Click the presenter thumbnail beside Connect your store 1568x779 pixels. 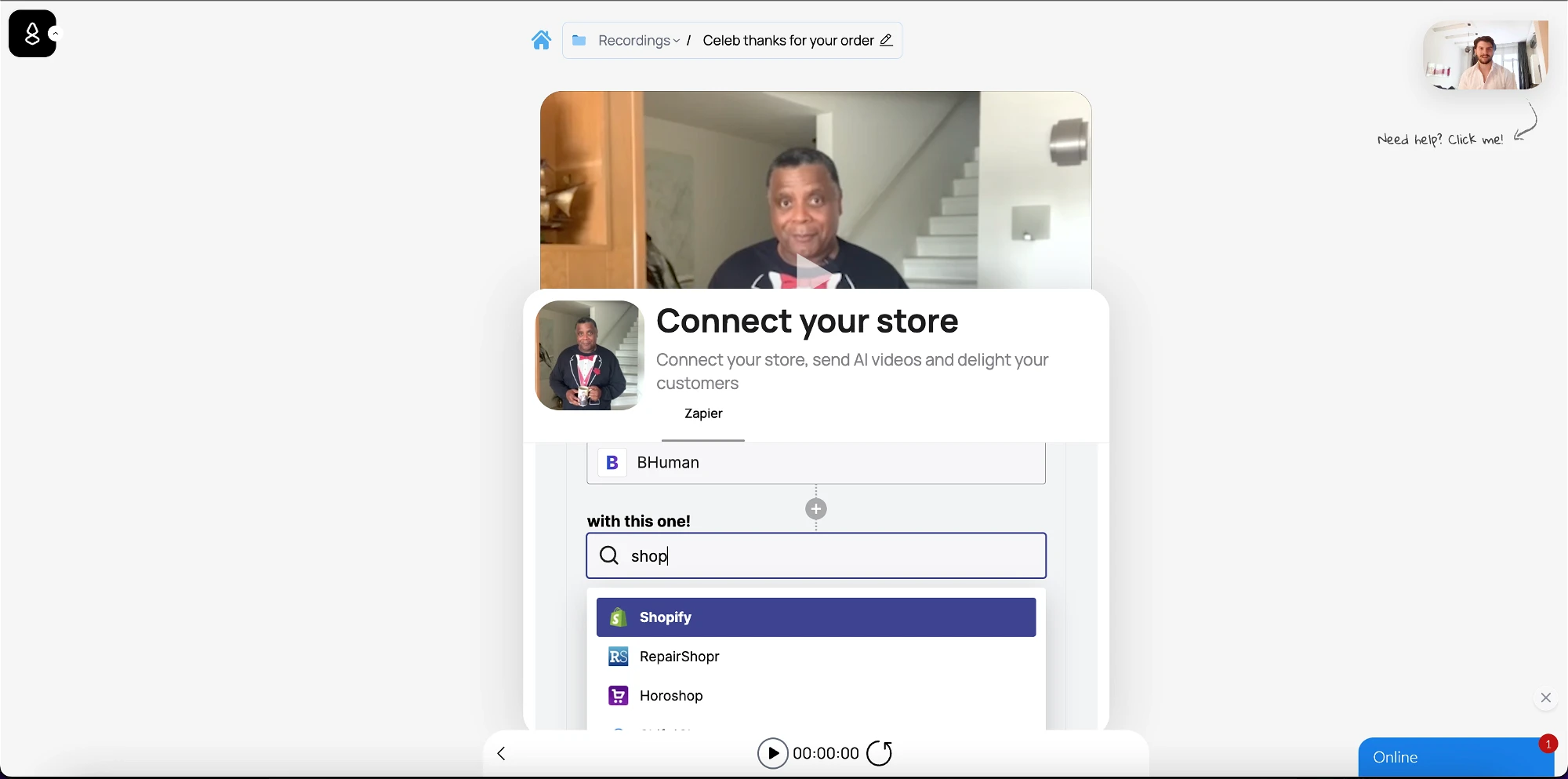[x=589, y=355]
